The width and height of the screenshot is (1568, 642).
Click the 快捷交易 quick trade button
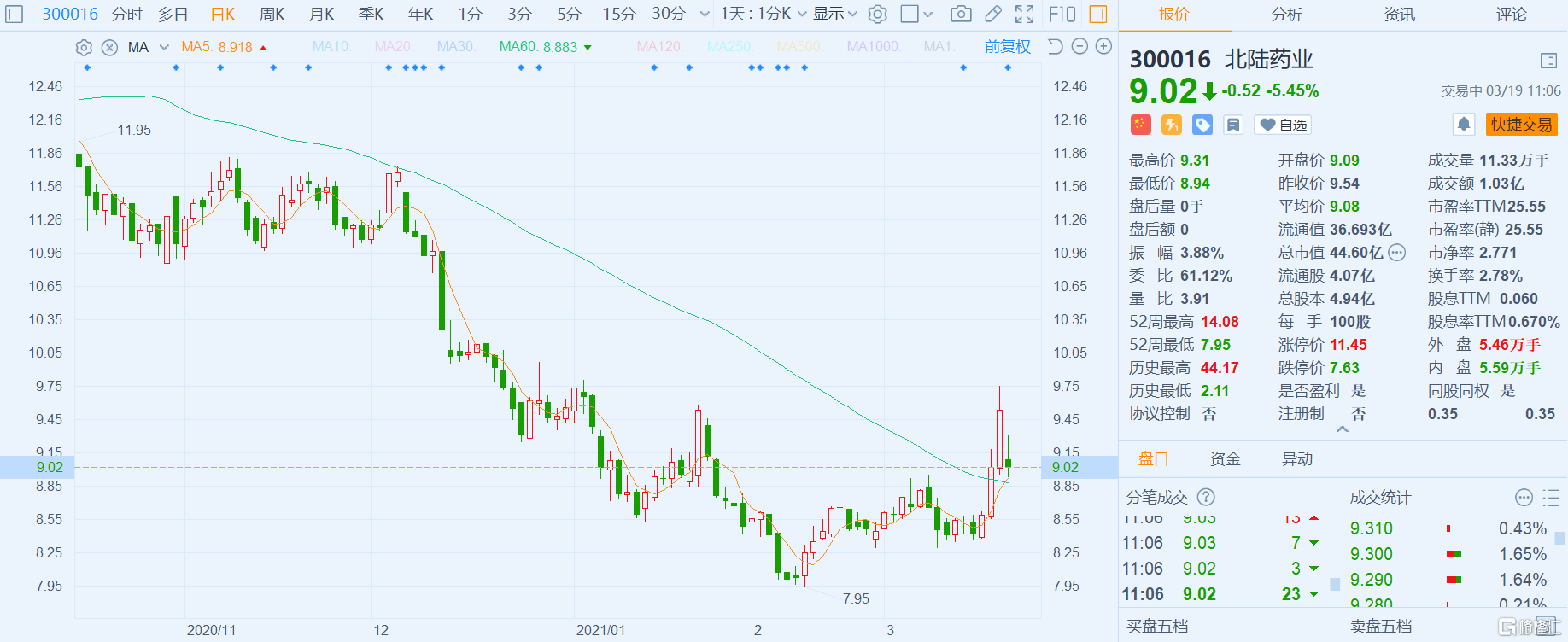coord(1522,125)
